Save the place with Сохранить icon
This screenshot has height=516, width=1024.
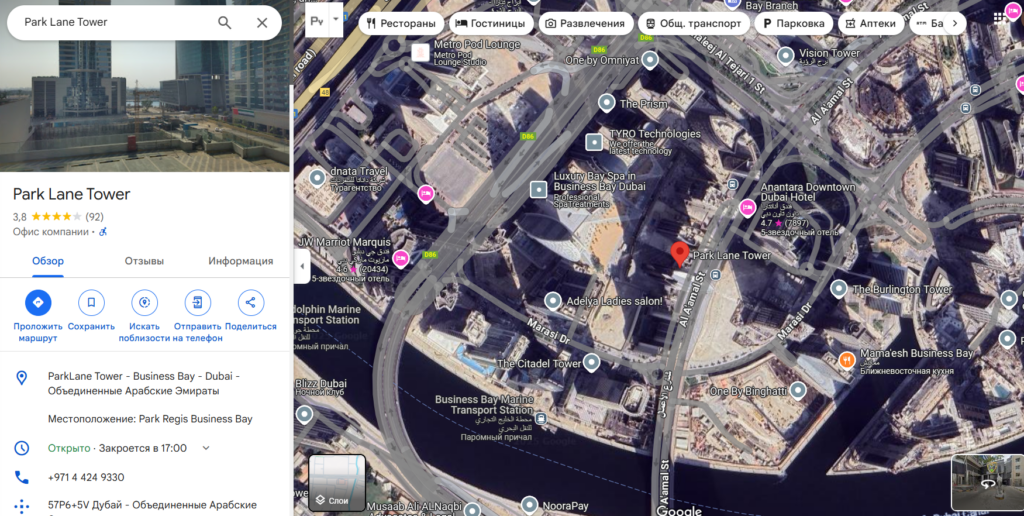[x=91, y=302]
